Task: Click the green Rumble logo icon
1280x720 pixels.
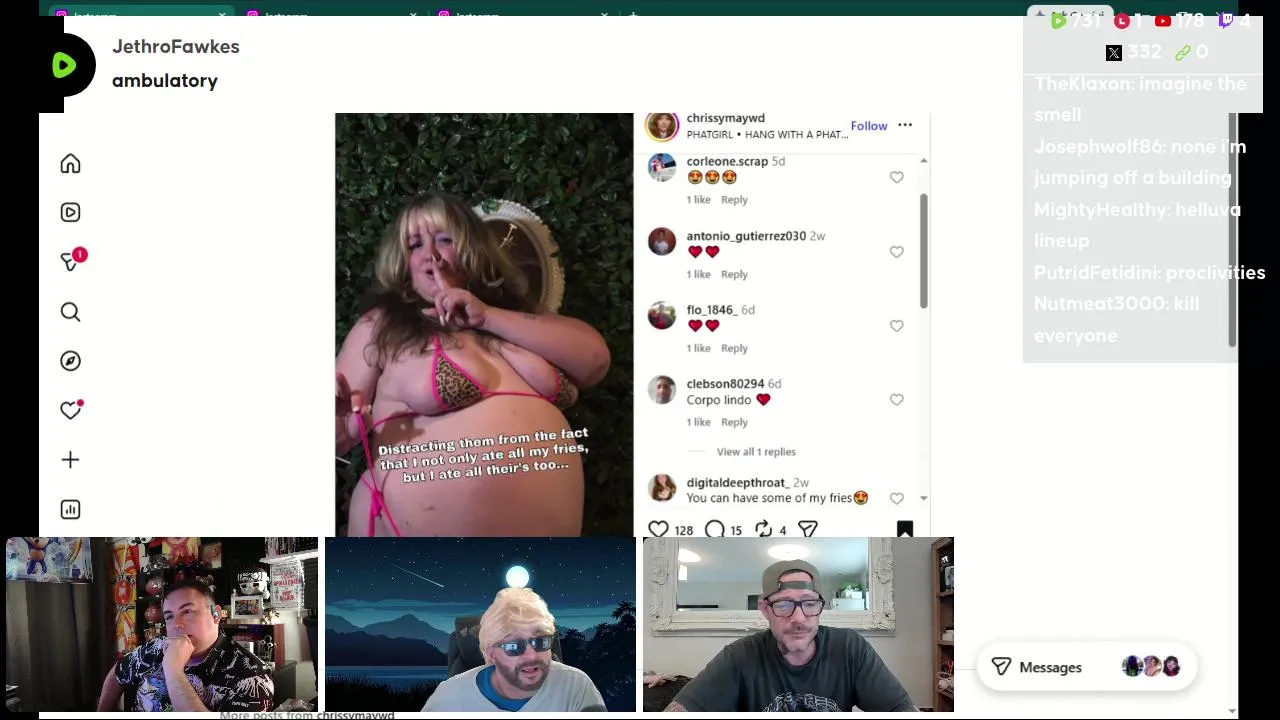Action: tap(65, 65)
